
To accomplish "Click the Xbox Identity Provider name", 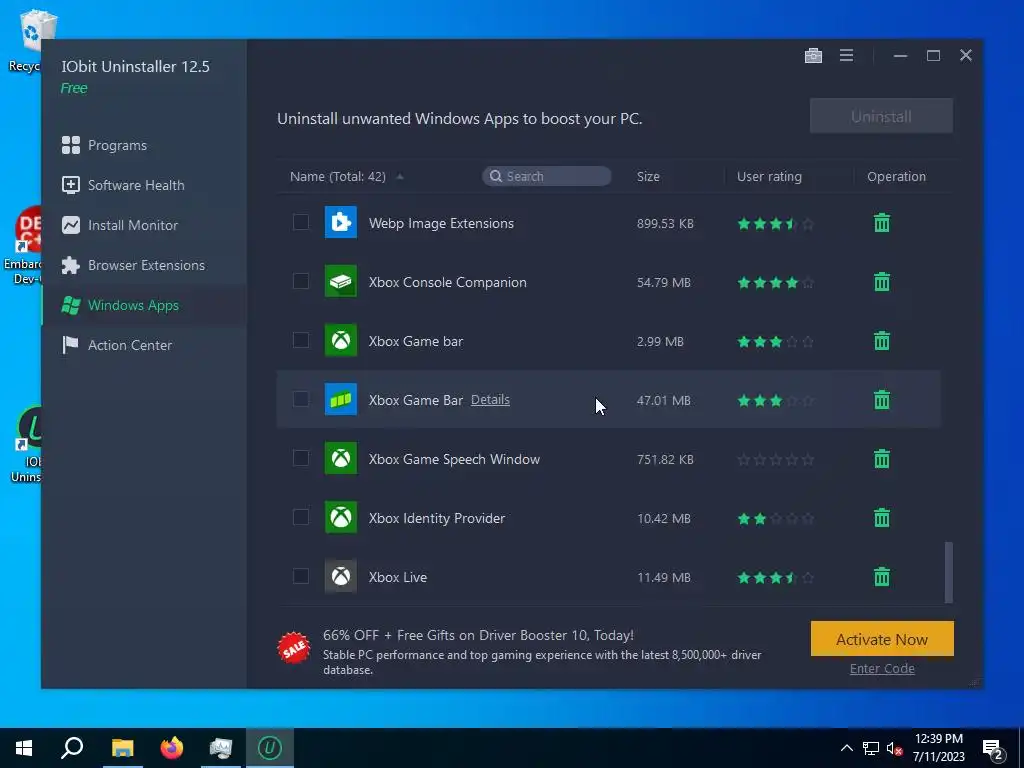I will pos(436,518).
